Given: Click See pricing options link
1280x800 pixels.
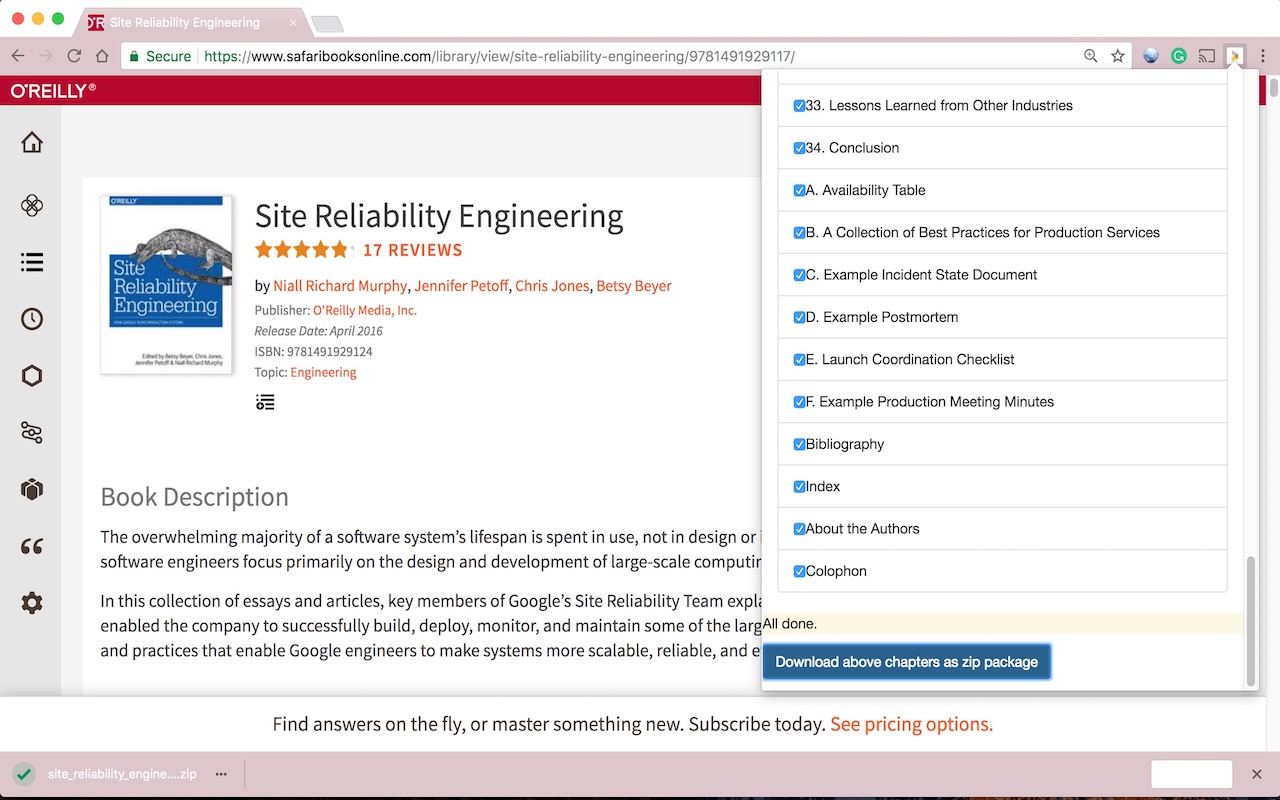Looking at the screenshot, I should 911,724.
